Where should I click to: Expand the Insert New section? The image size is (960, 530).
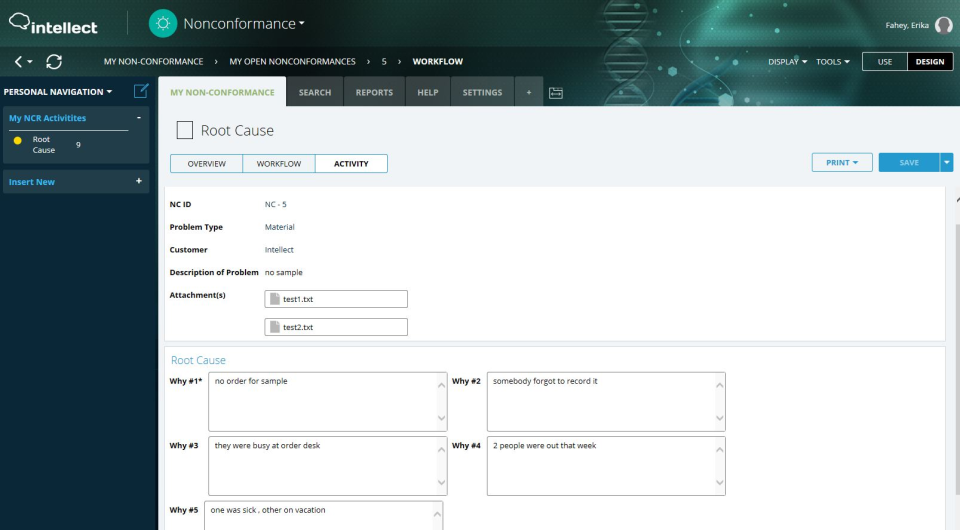point(138,182)
